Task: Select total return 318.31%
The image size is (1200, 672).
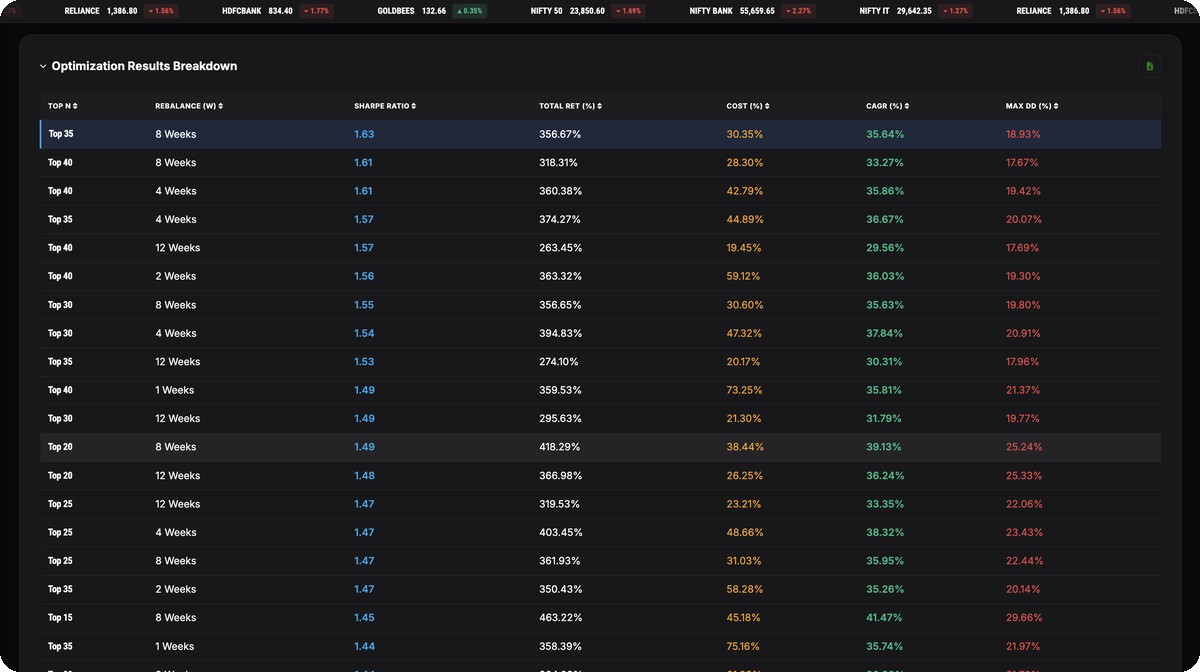Action: click(559, 162)
